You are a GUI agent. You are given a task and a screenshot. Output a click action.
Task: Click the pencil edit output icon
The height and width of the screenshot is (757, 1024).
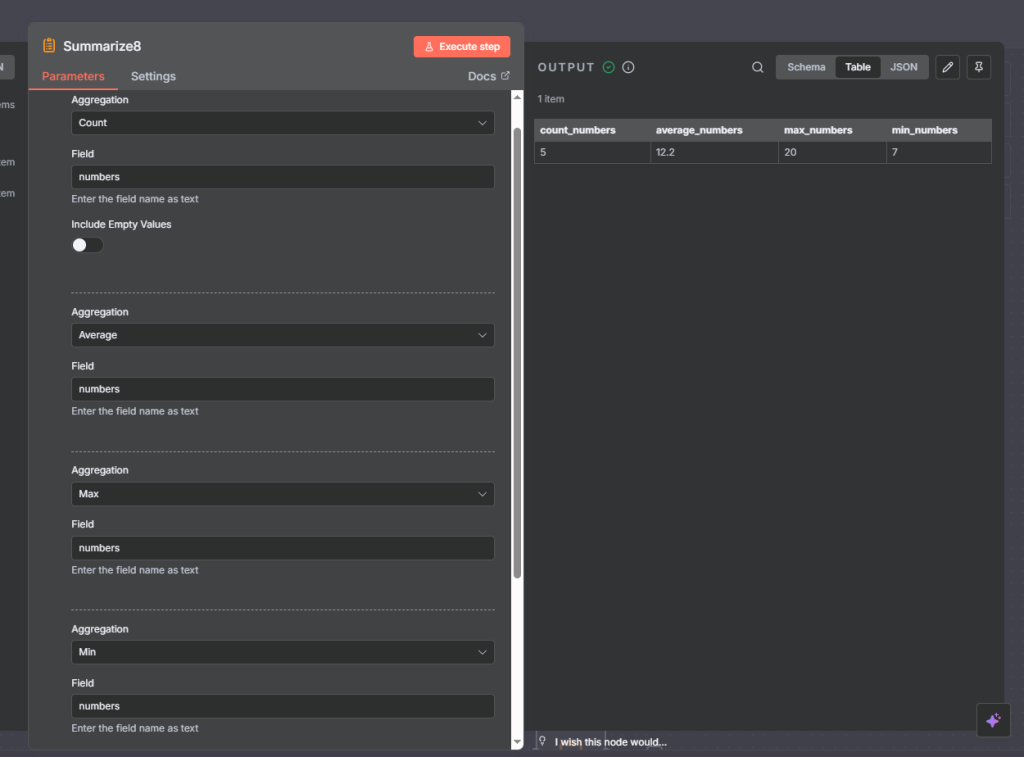click(x=947, y=67)
